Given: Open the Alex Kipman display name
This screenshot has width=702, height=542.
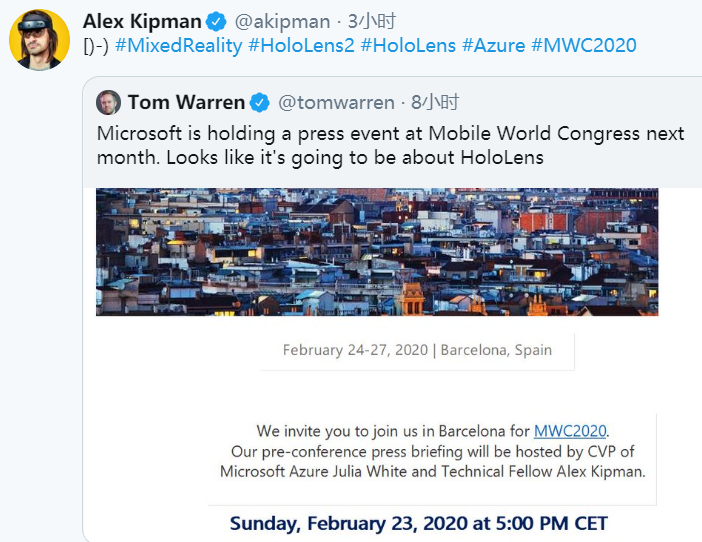Looking at the screenshot, I should (142, 21).
